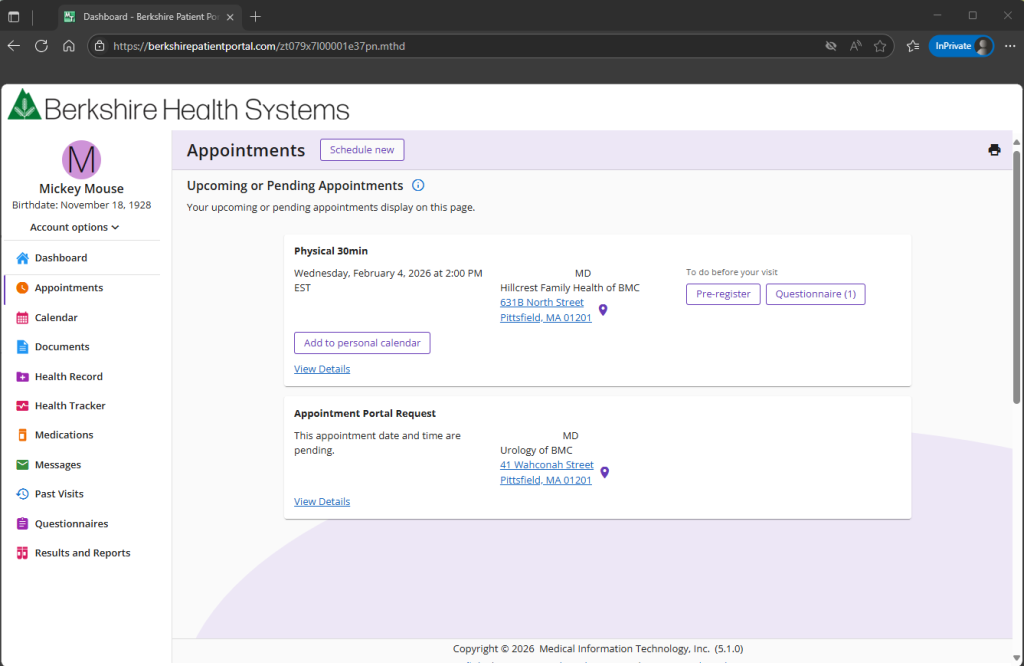Click the info icon beside Upcoming Appointments

418,185
